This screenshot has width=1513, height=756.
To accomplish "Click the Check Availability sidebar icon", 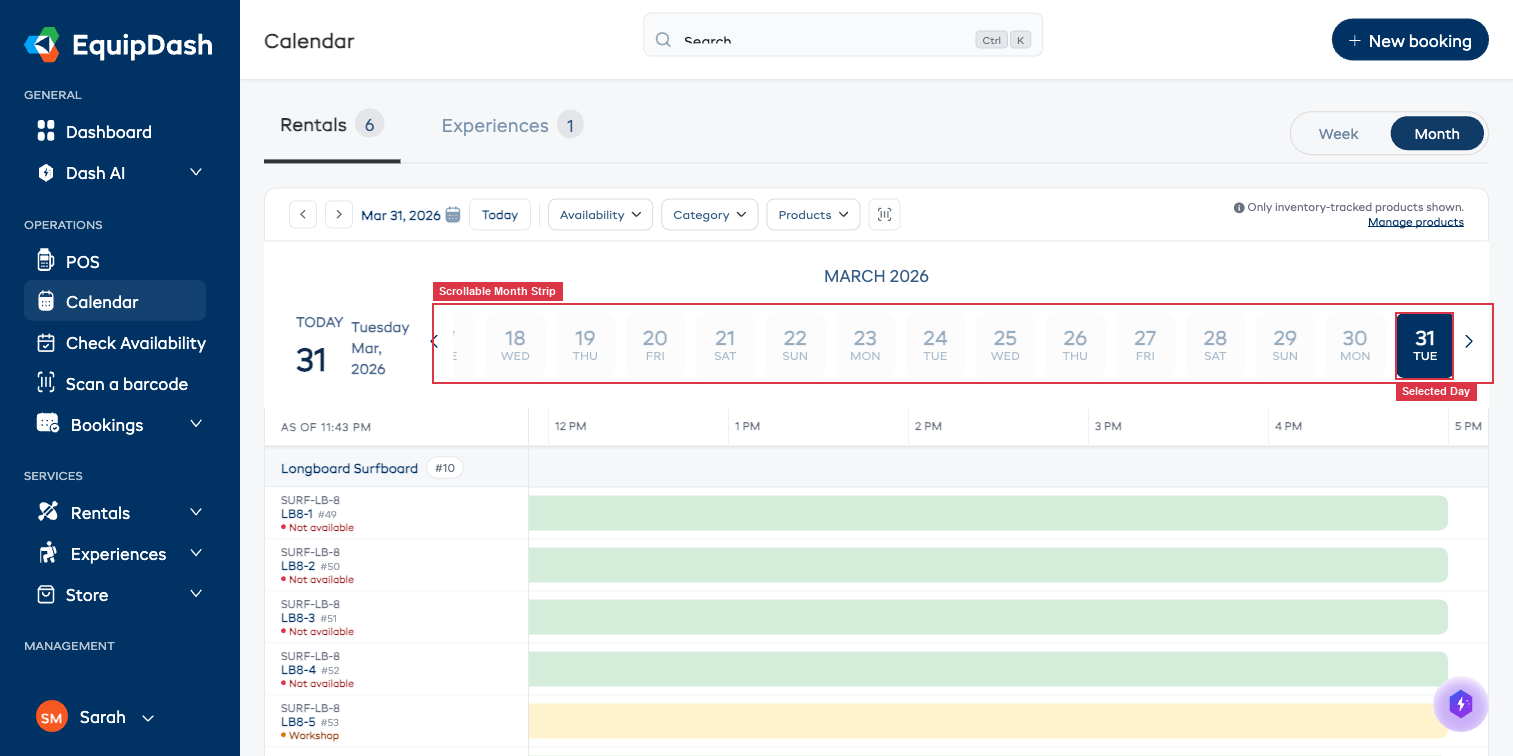I will [46, 343].
